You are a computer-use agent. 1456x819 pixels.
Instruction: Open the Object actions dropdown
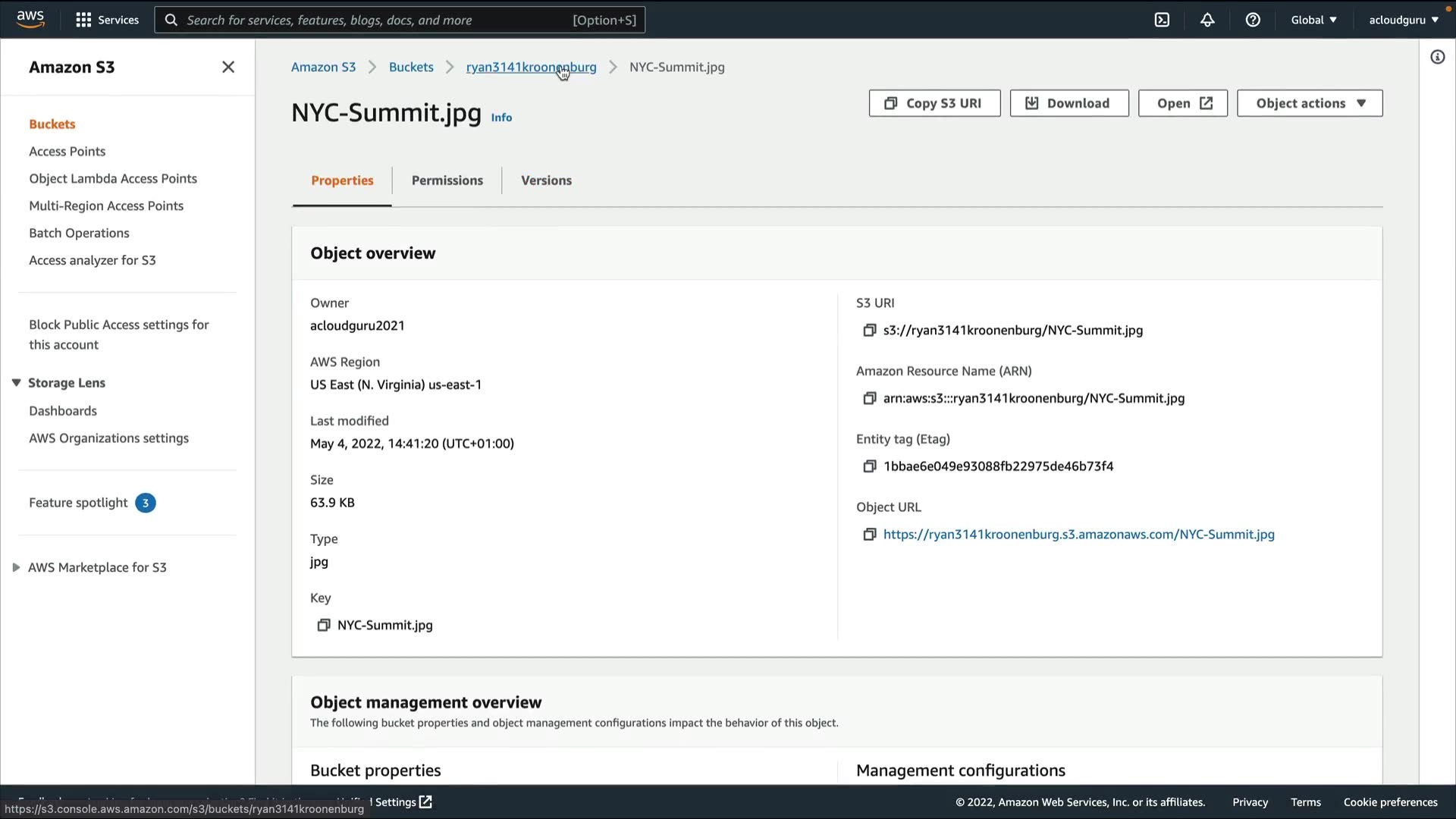1310,104
